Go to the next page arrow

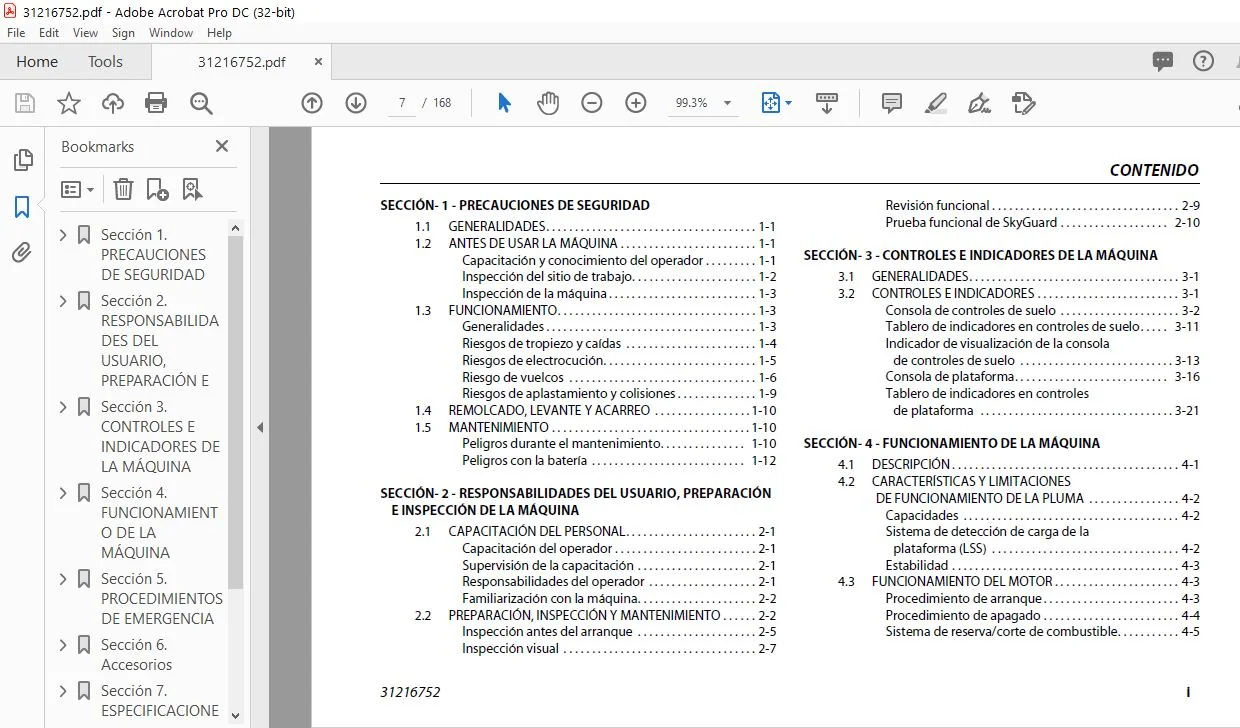[x=356, y=103]
